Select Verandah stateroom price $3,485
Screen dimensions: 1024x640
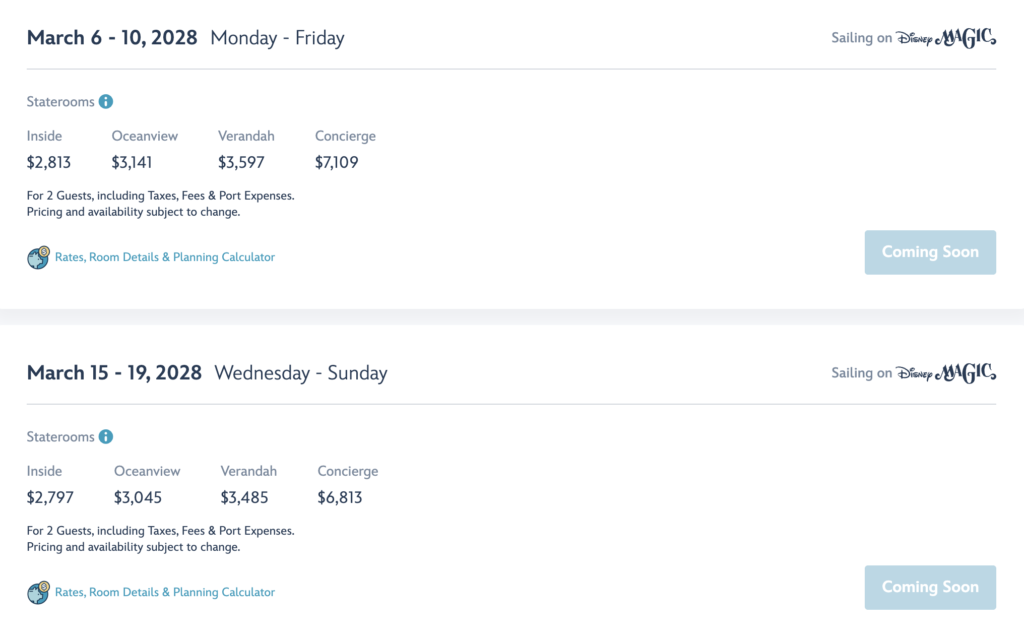point(244,498)
